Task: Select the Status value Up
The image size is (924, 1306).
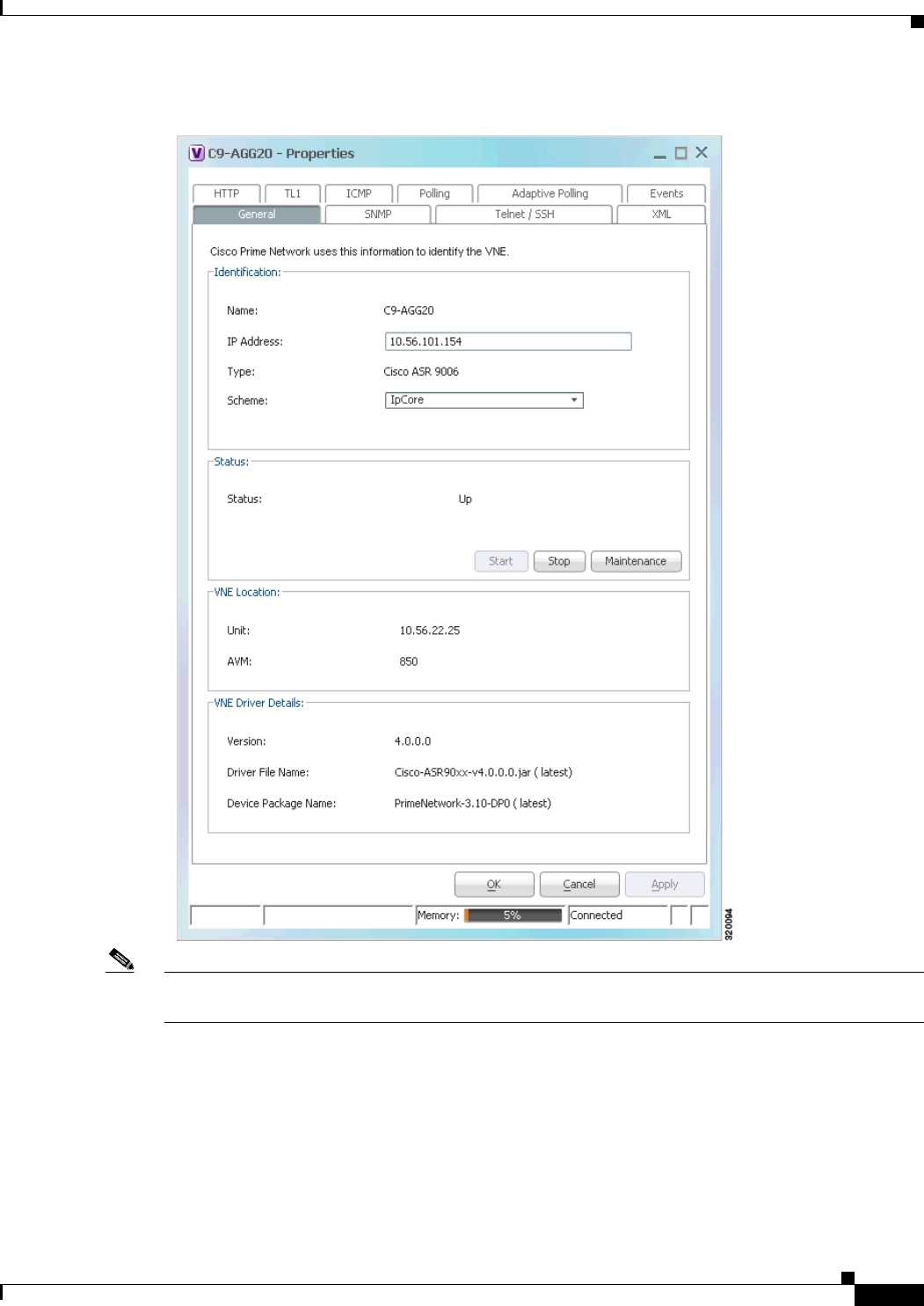Action: pos(465,500)
